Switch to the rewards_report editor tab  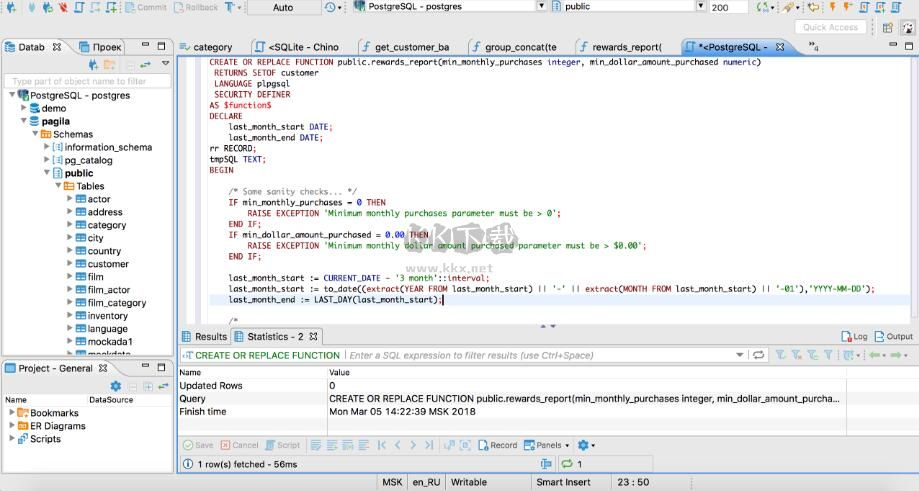619,47
